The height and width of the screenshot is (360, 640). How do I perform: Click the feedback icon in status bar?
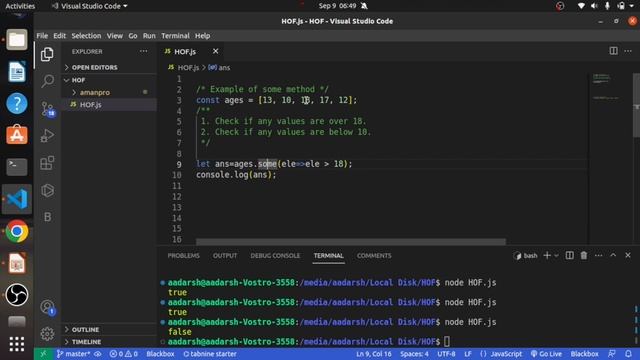coord(611,354)
